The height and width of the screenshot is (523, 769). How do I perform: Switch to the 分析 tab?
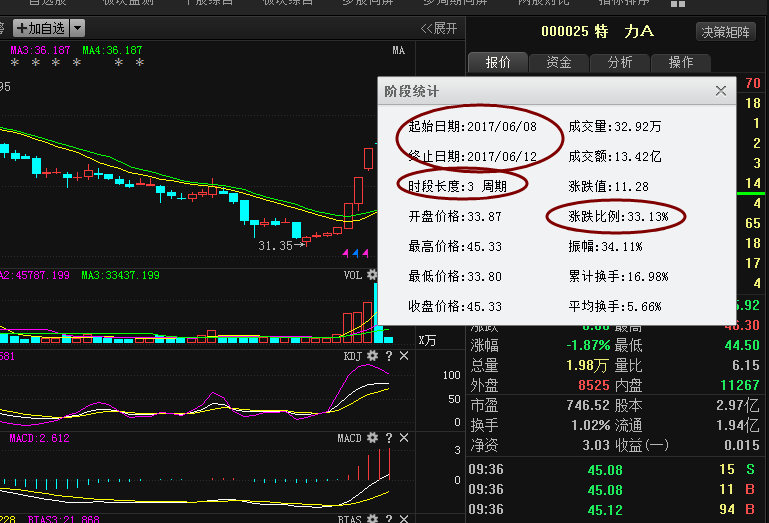click(x=620, y=62)
